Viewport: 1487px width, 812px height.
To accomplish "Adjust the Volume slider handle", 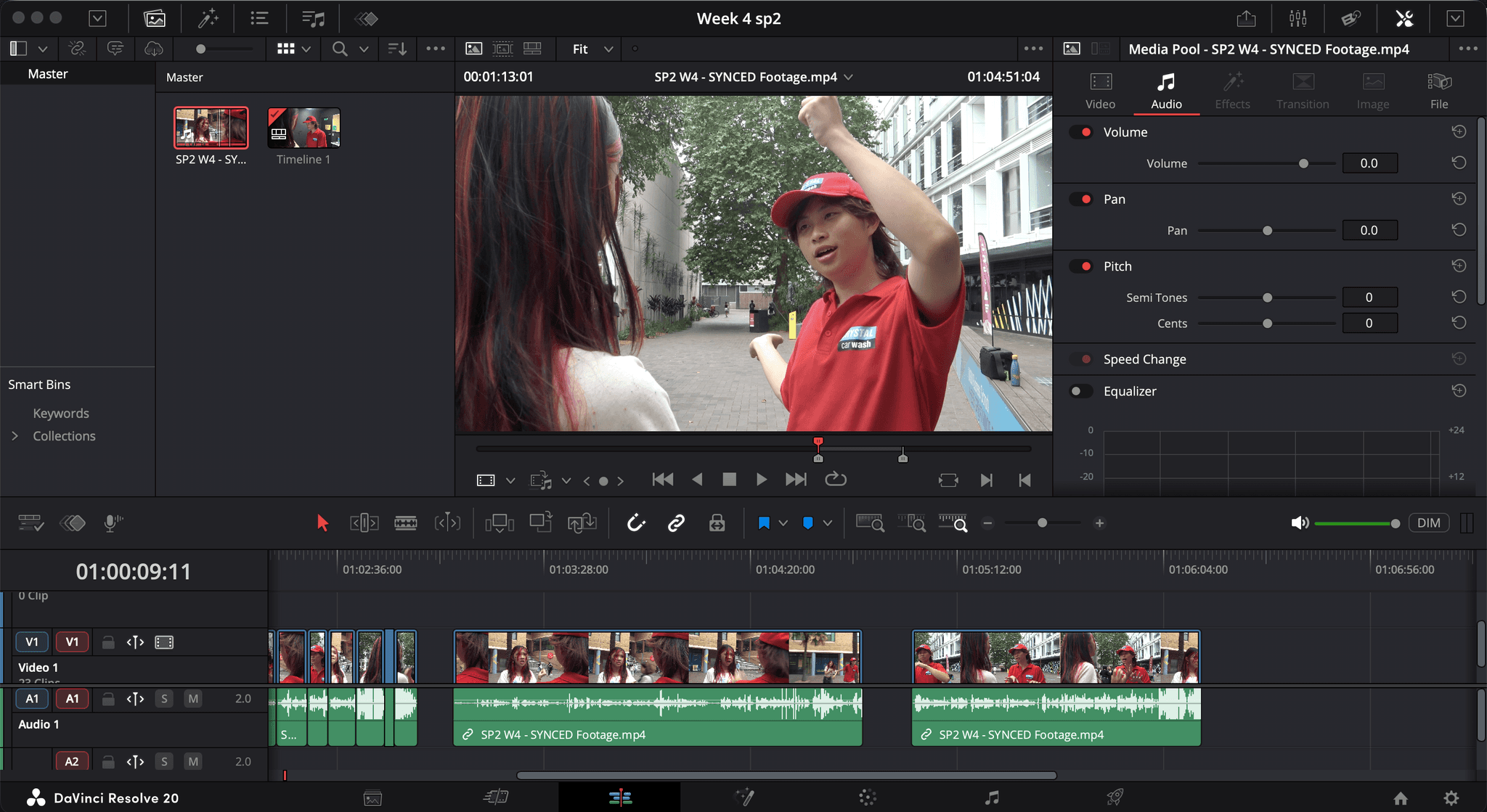I will (x=1303, y=163).
